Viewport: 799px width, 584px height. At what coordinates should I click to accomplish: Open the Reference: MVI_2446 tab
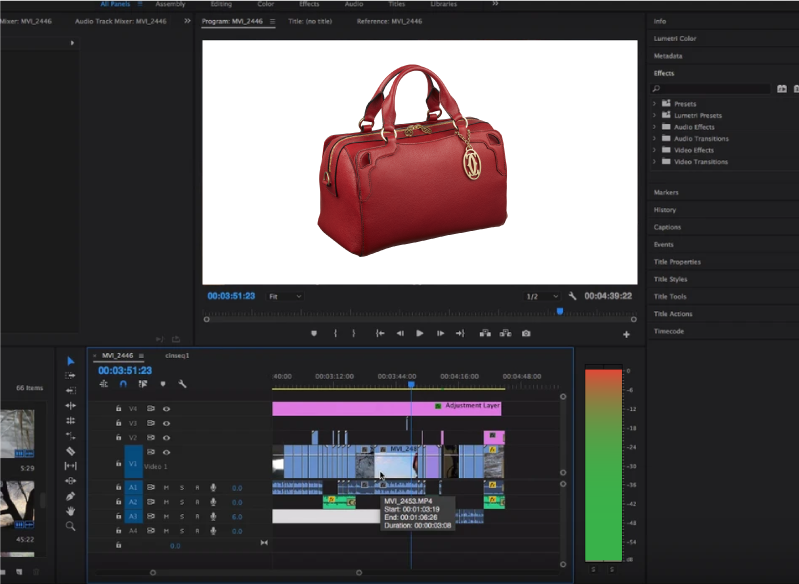(389, 21)
